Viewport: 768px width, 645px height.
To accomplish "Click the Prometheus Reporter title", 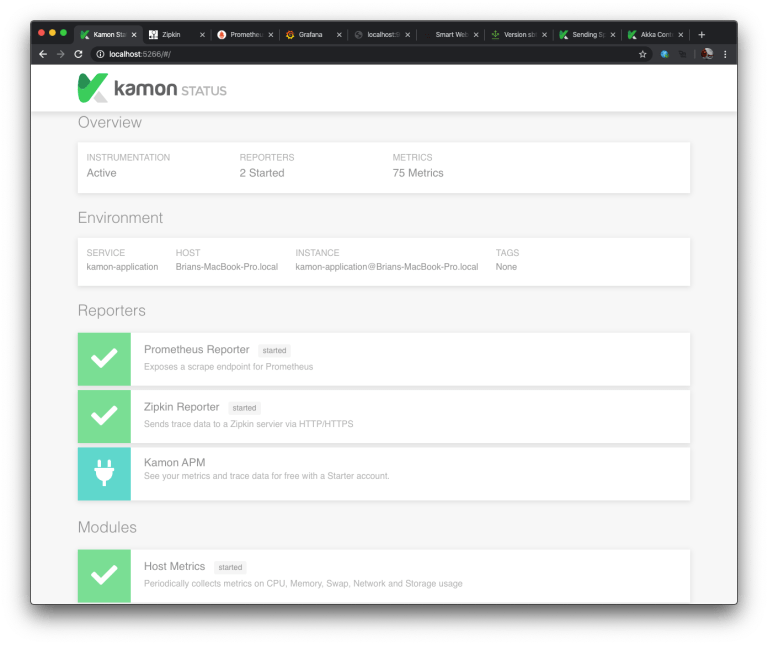I will coord(196,350).
